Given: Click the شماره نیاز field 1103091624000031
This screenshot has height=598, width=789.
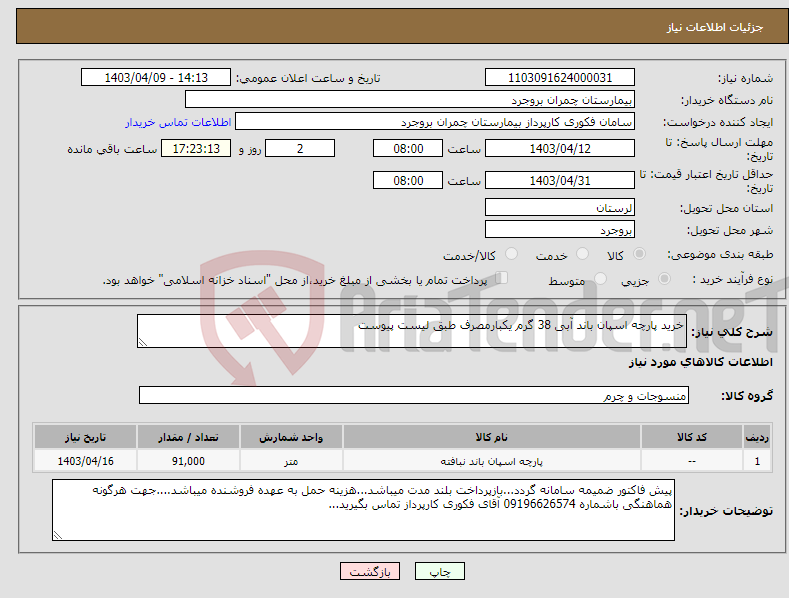Looking at the screenshot, I should click(560, 78).
